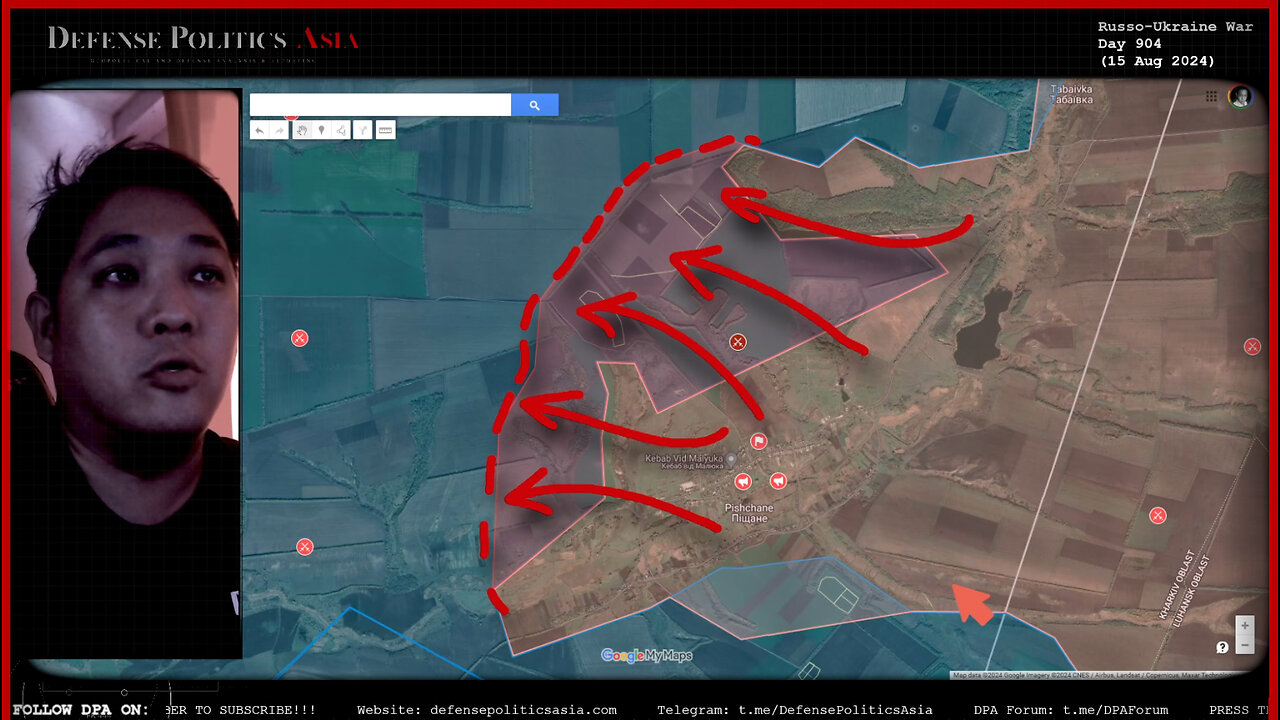Open the map help question-mark icon

click(x=1222, y=647)
